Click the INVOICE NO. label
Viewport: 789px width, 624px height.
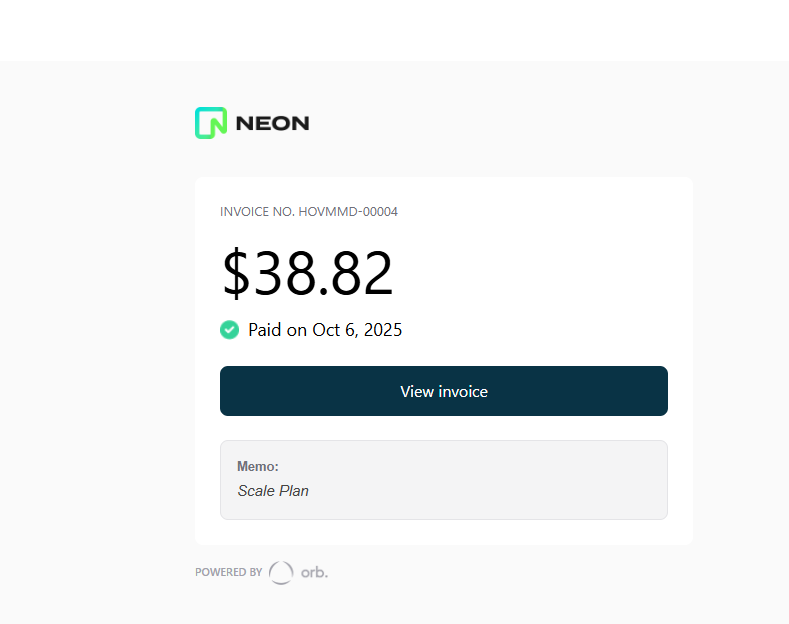pos(257,212)
